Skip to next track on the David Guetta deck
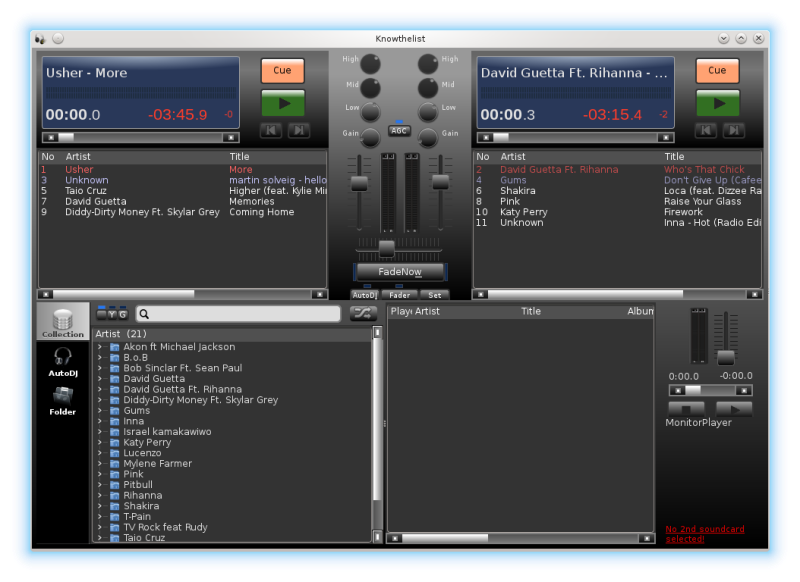800x582 pixels. (734, 131)
